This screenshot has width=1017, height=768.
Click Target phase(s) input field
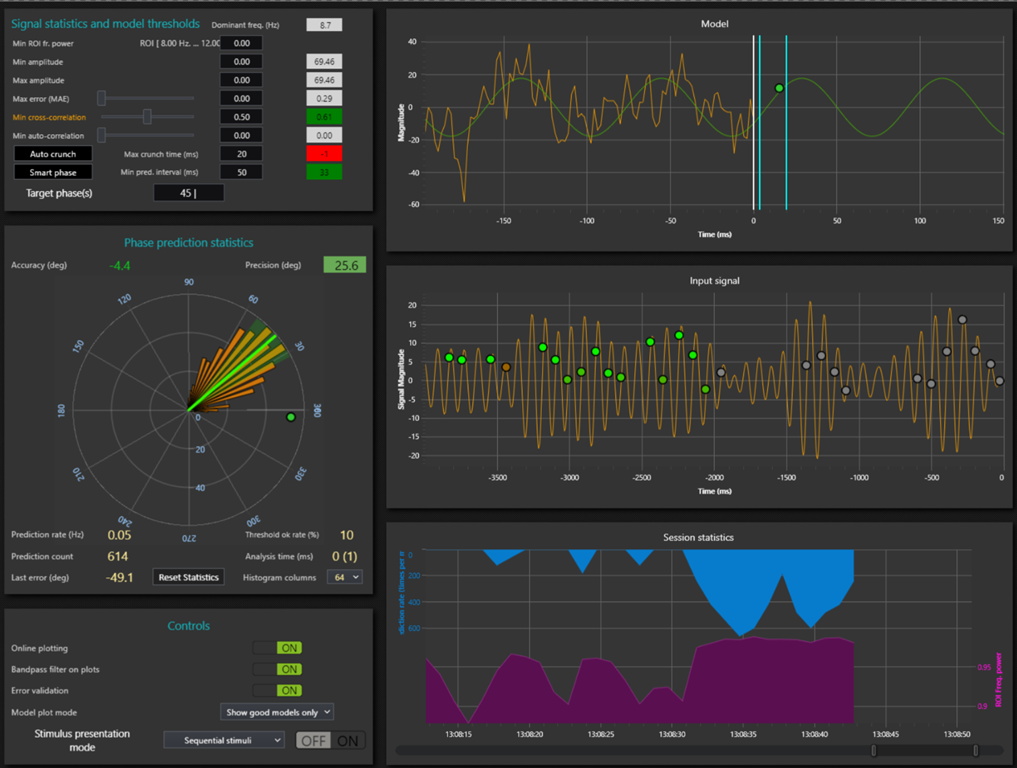pos(189,193)
